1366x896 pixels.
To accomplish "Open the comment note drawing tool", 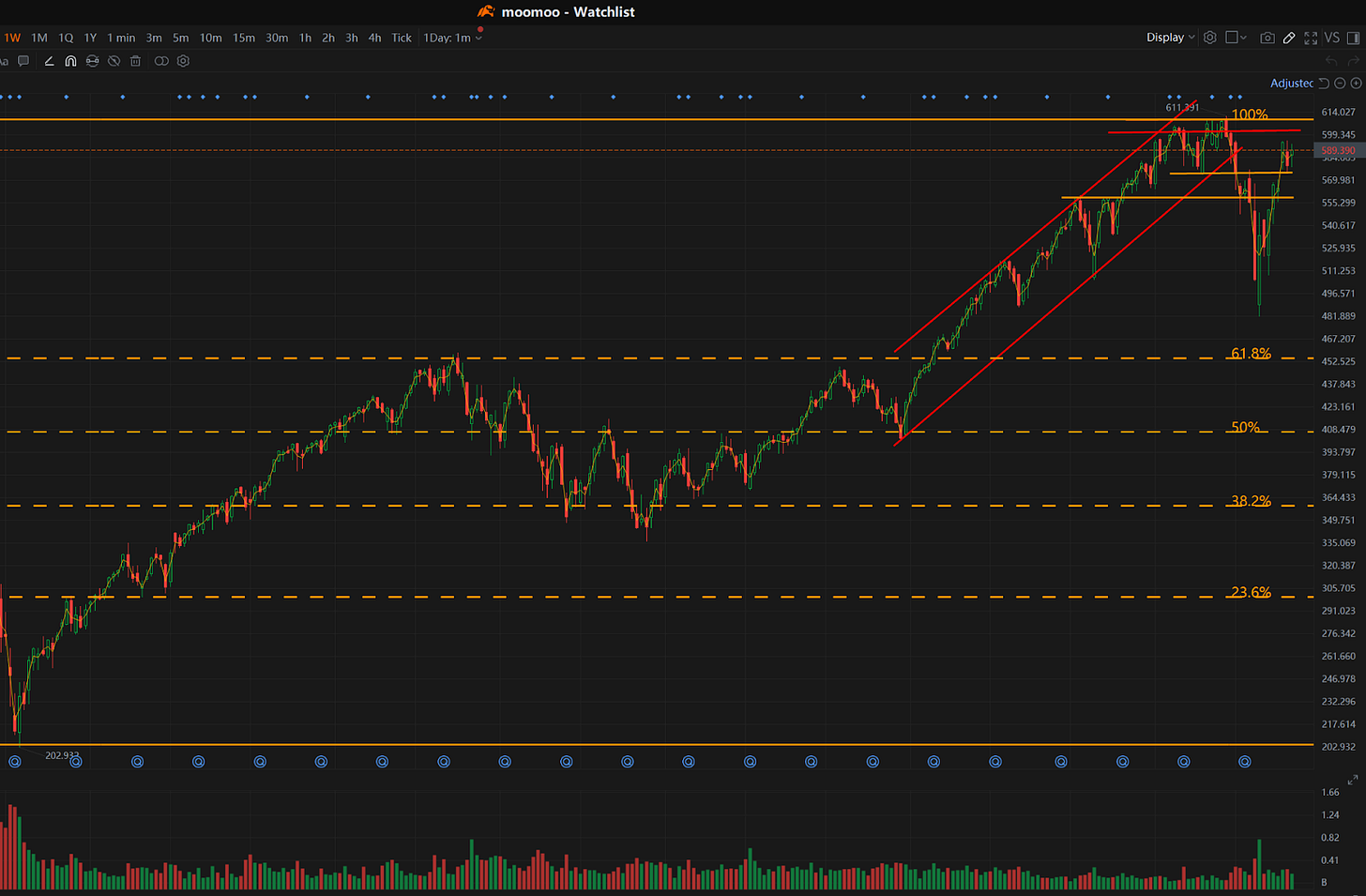I will pyautogui.click(x=23, y=61).
